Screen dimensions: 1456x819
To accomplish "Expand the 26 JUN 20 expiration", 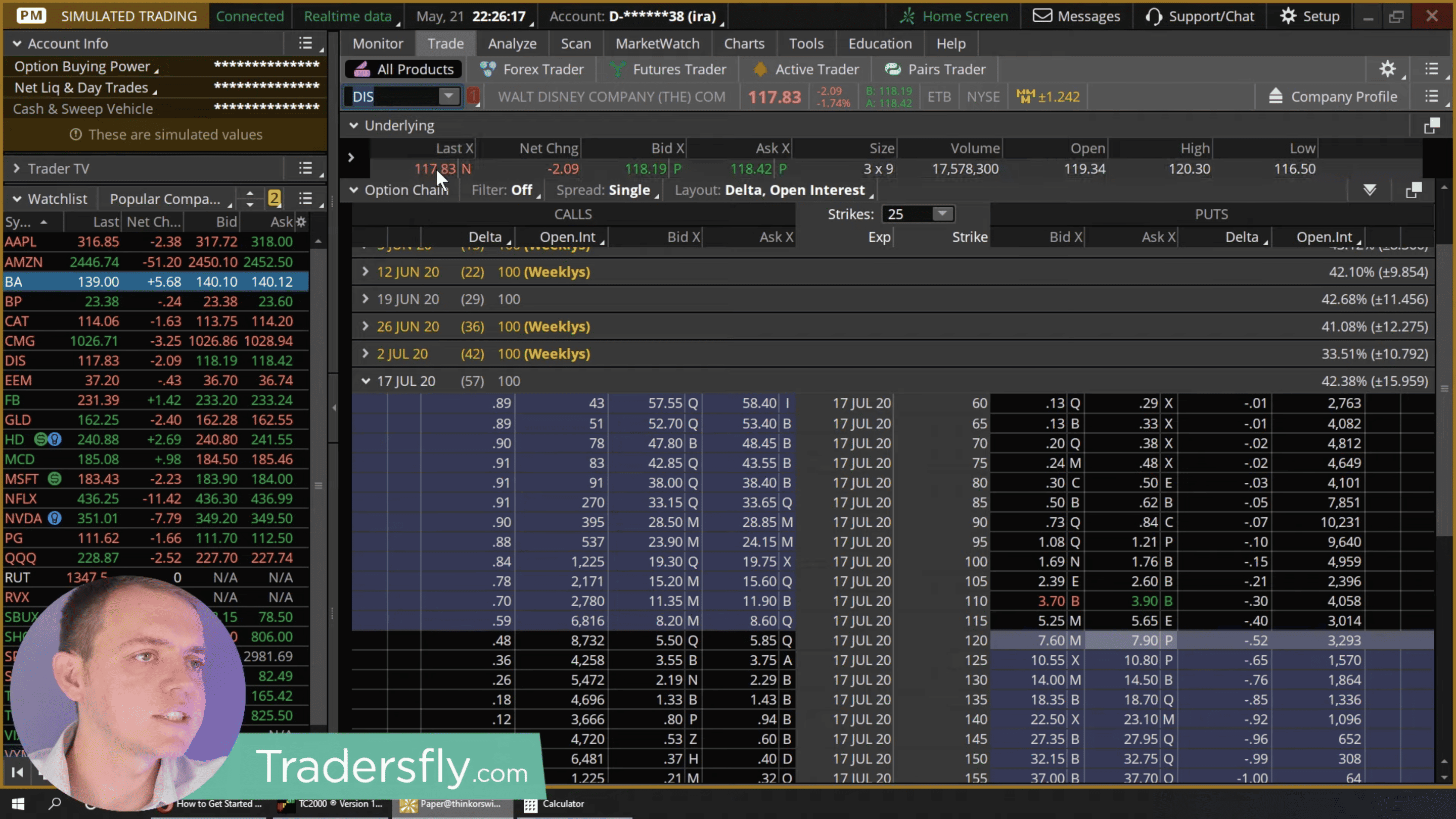I will 366,326.
